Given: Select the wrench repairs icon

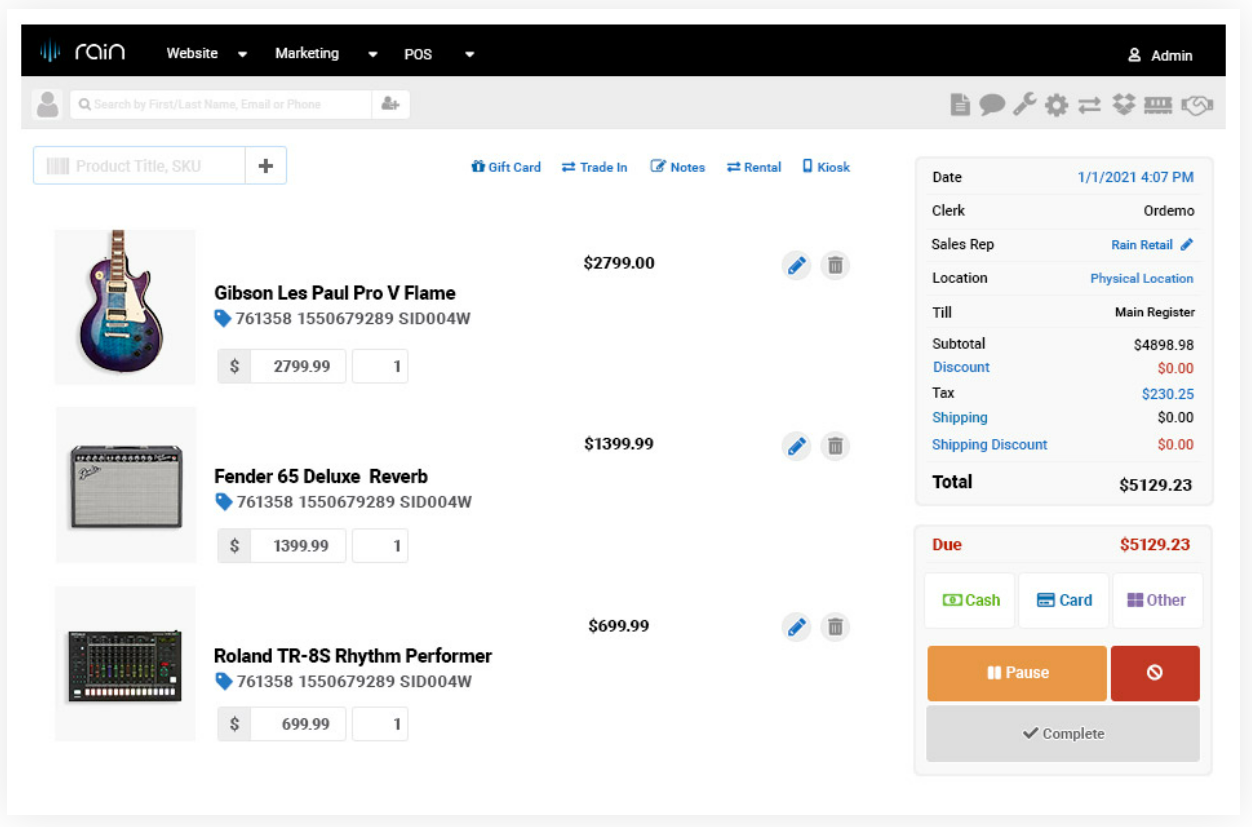Looking at the screenshot, I should pos(1024,104).
